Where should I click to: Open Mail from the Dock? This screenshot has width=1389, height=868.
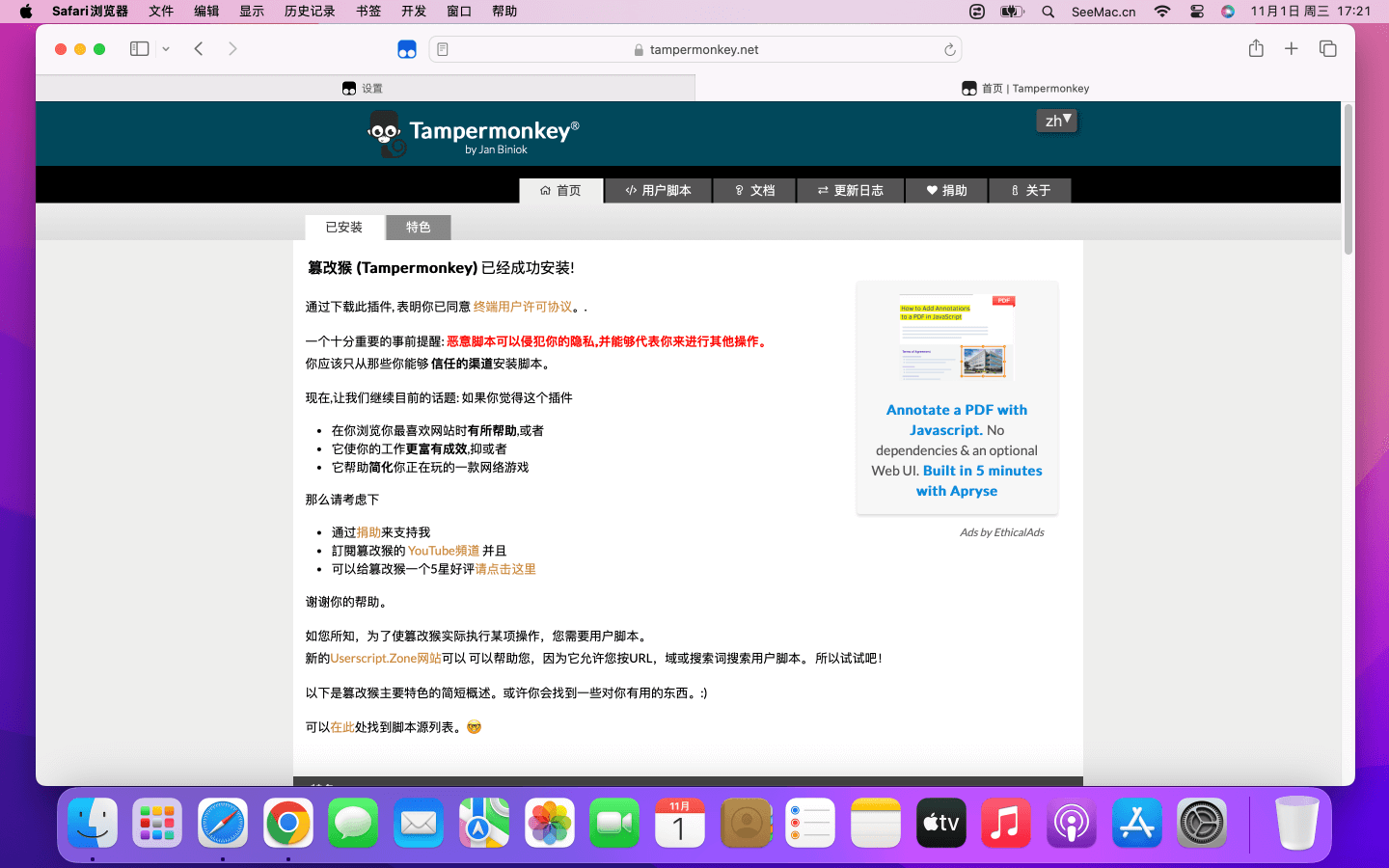point(419,823)
